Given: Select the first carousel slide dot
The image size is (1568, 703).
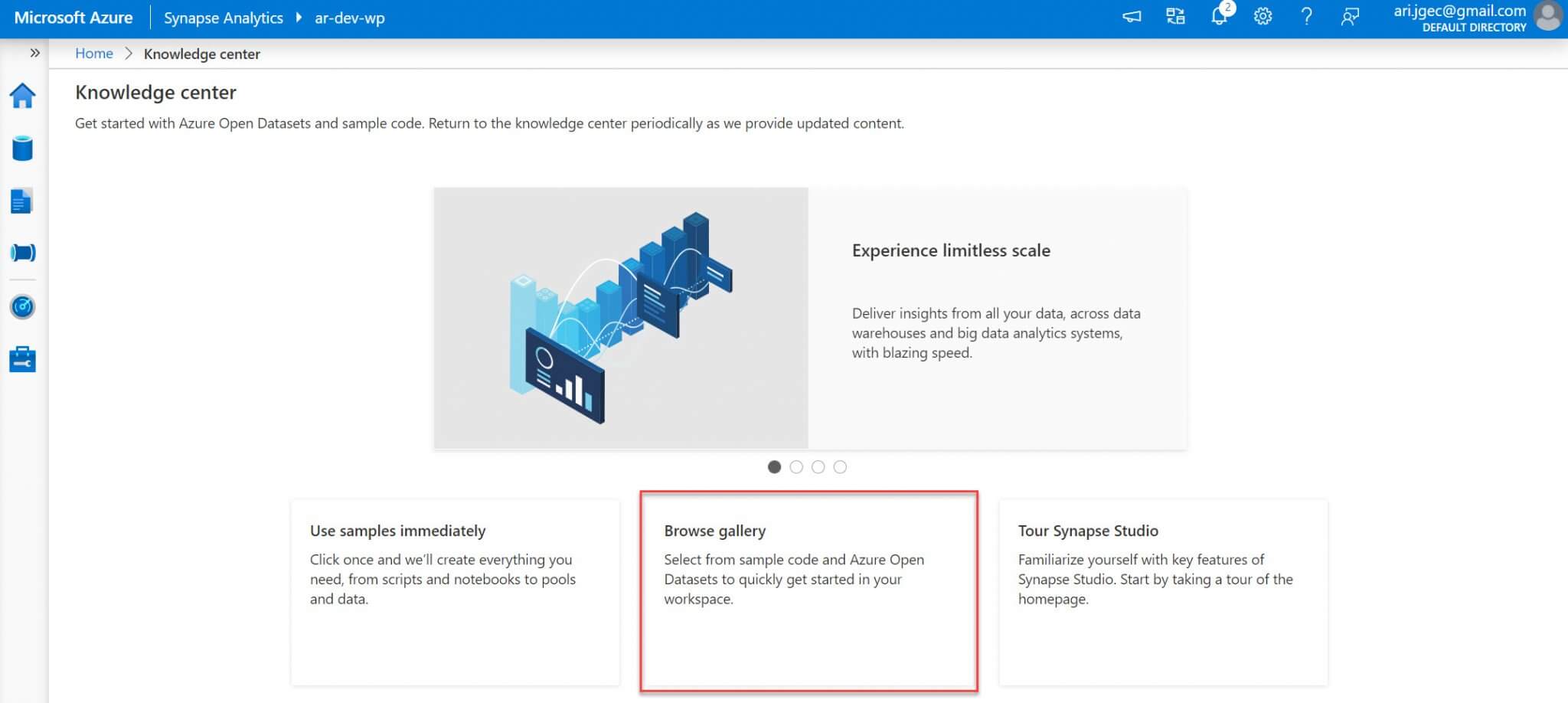Looking at the screenshot, I should (774, 467).
